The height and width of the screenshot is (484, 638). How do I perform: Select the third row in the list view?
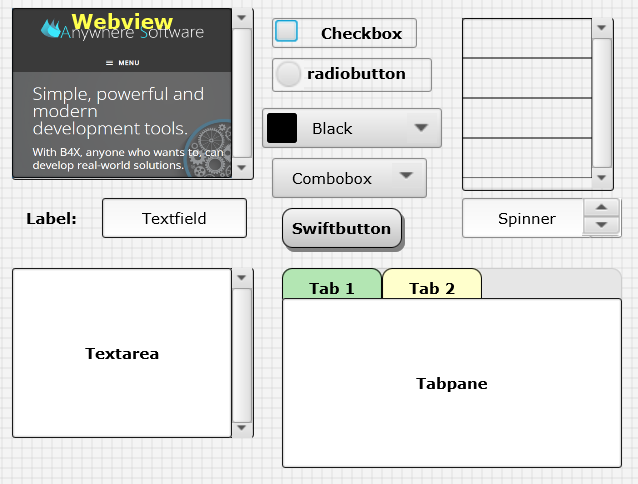tap(527, 118)
